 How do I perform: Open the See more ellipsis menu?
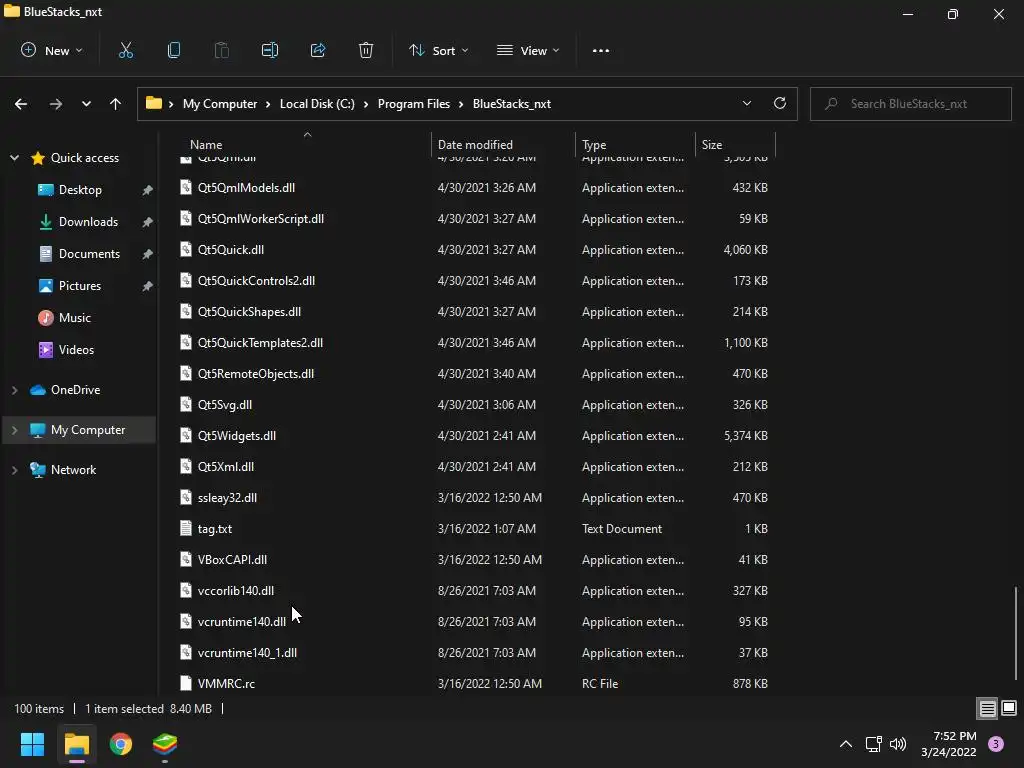click(x=601, y=50)
